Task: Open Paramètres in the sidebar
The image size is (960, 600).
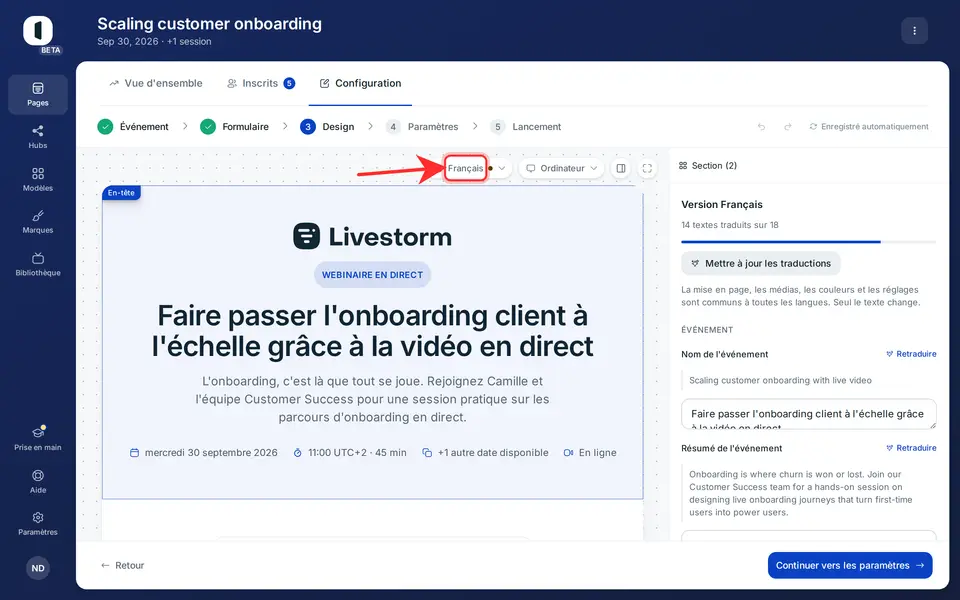Action: point(38,523)
